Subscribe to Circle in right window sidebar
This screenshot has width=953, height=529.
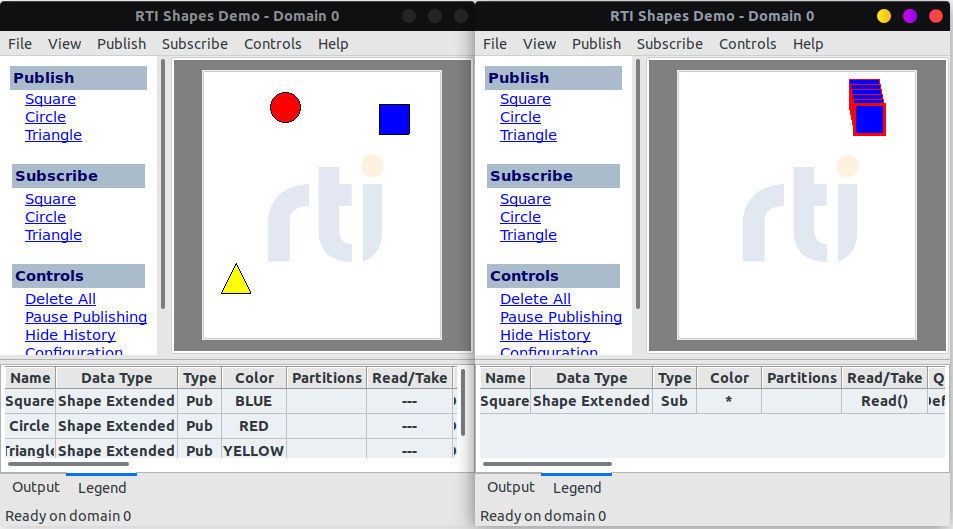pos(520,217)
